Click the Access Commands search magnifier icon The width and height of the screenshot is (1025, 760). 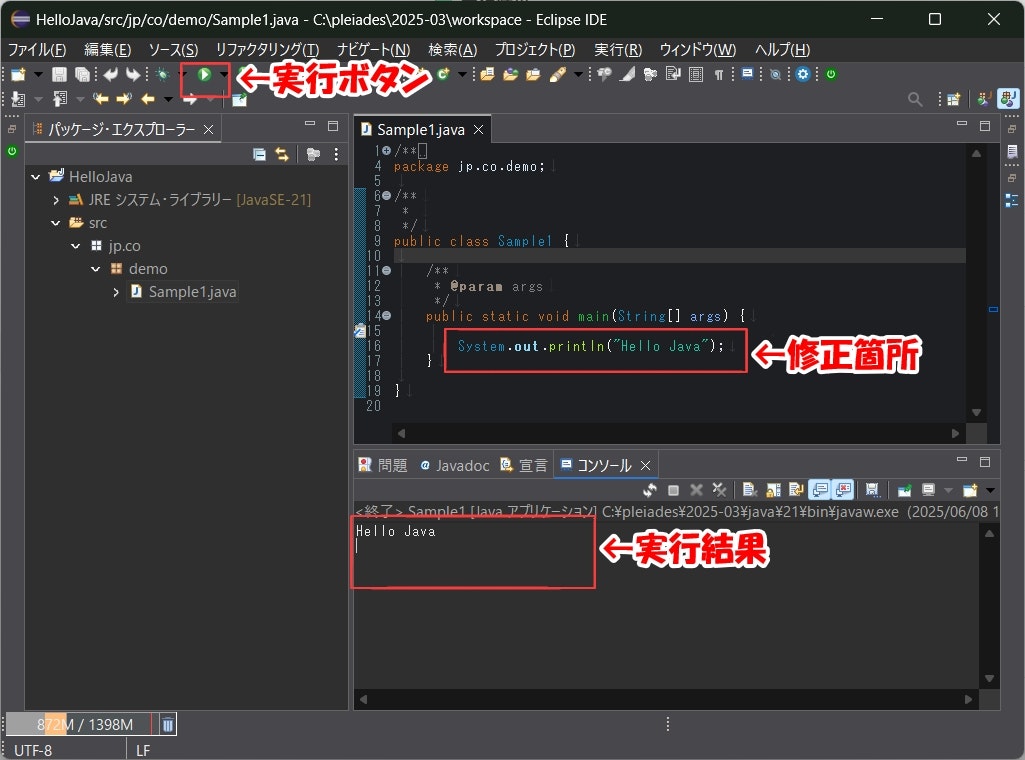click(x=915, y=99)
